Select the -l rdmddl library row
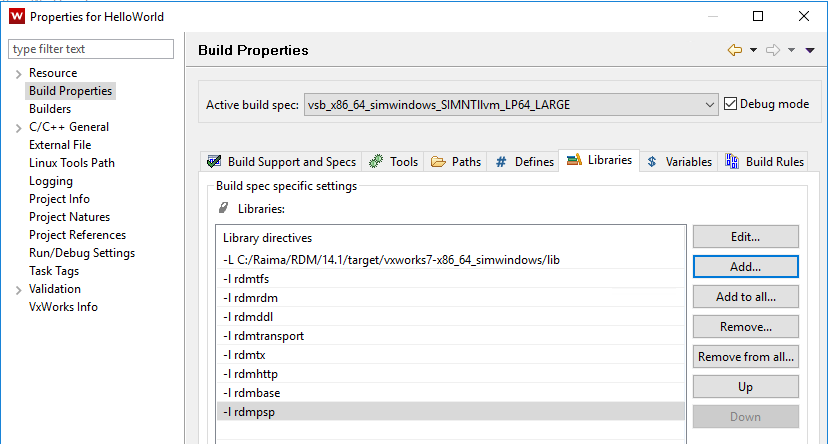 tap(451, 317)
